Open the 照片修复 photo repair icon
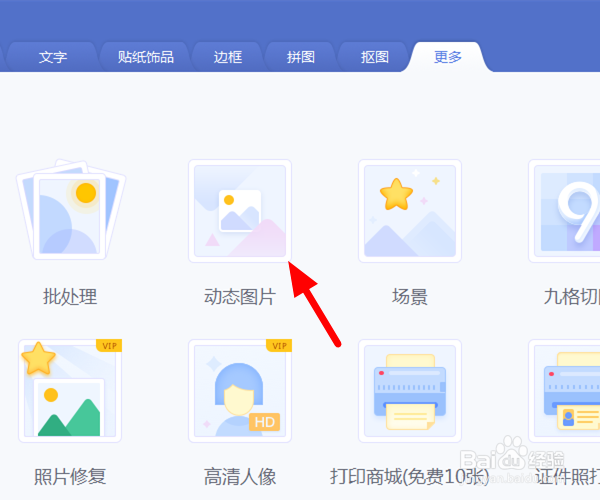Screen dimensions: 600x500 (70, 391)
